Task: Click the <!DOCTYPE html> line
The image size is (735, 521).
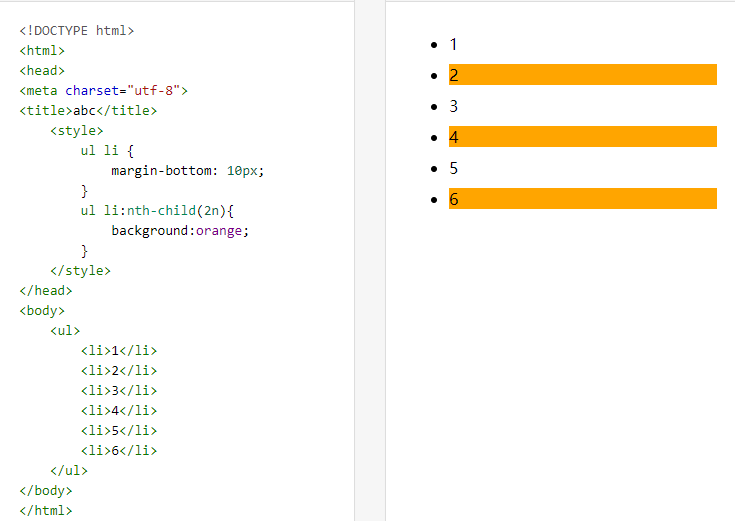Action: point(76,31)
